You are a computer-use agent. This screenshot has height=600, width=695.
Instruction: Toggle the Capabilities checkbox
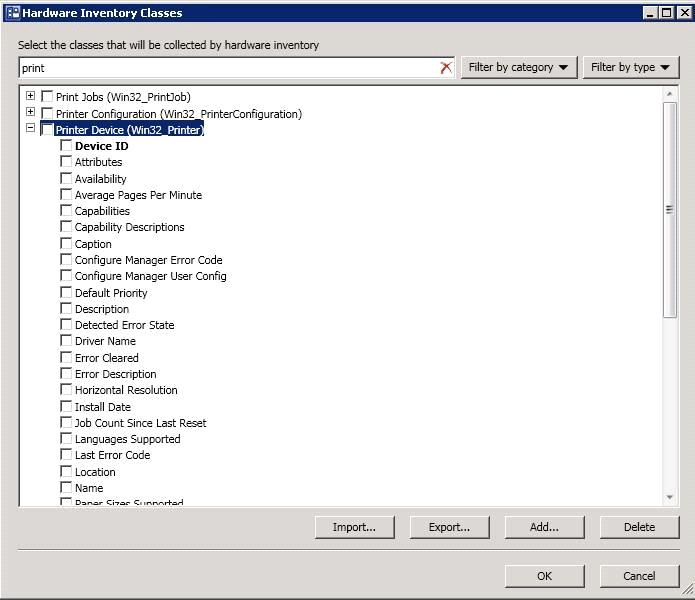[x=66, y=210]
